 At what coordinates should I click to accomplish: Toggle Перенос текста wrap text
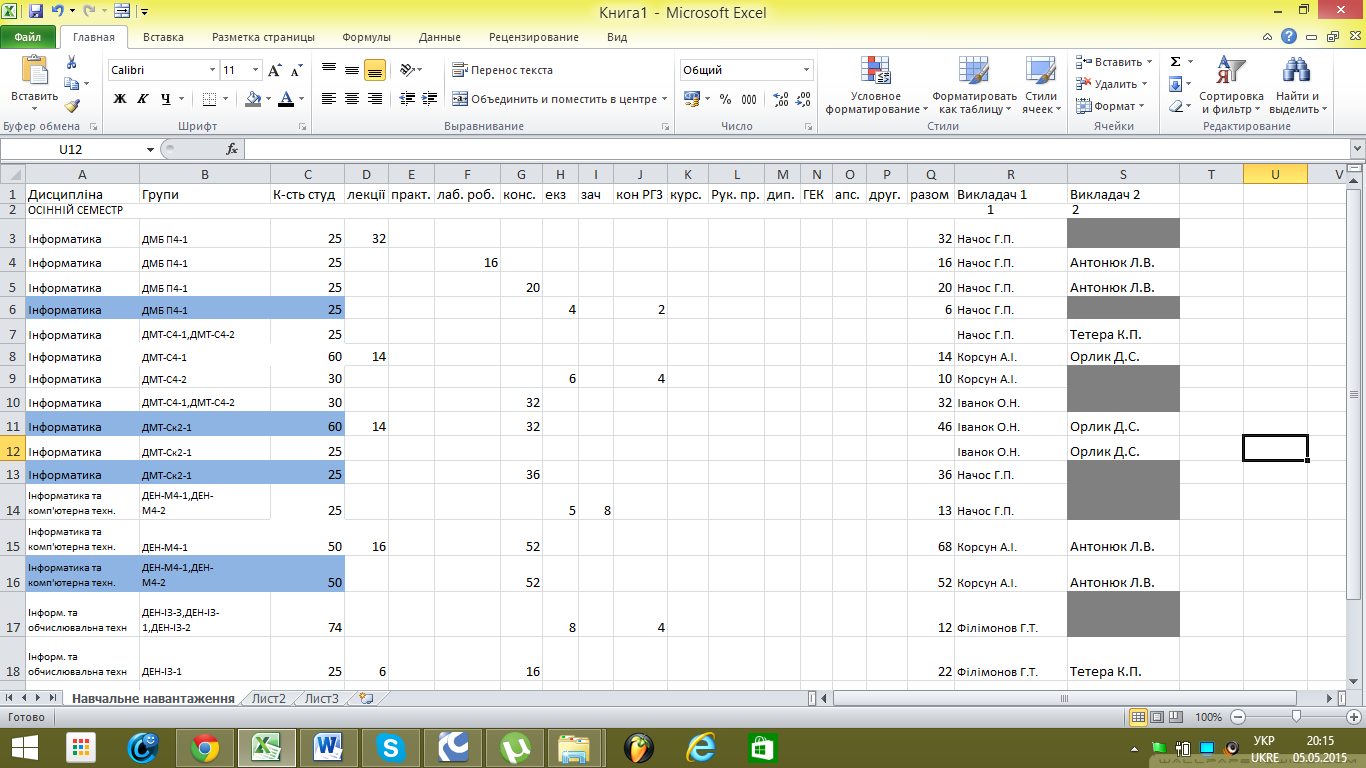pyautogui.click(x=503, y=70)
